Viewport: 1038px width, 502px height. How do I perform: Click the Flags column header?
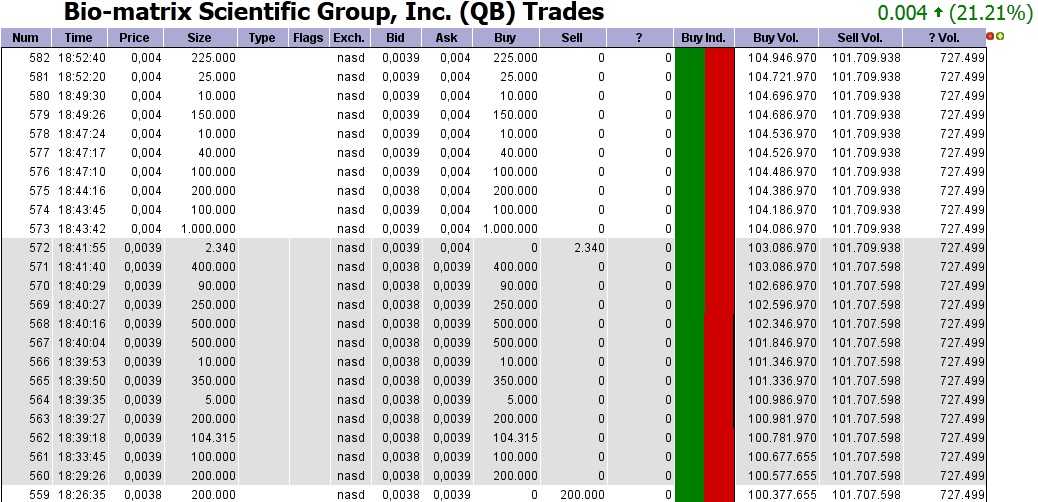pyautogui.click(x=308, y=38)
